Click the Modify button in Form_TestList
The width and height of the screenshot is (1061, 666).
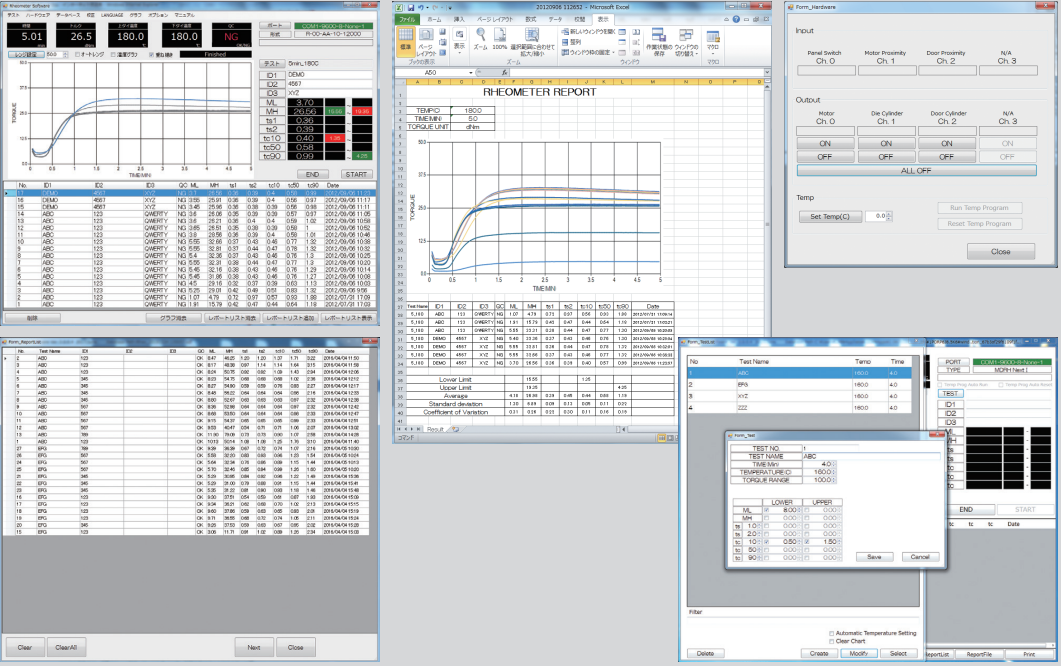[859, 653]
